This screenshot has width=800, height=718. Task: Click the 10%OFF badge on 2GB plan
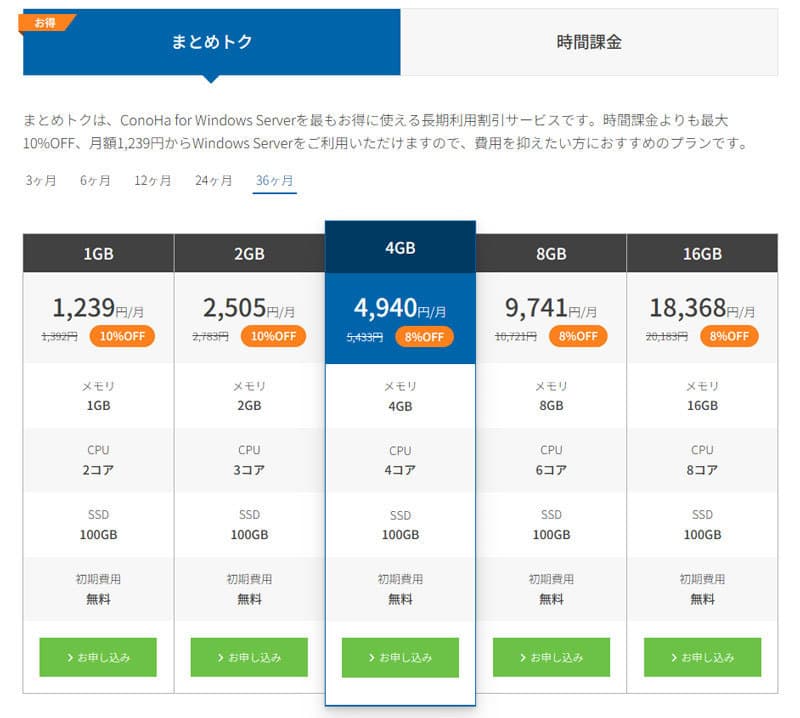pyautogui.click(x=273, y=336)
